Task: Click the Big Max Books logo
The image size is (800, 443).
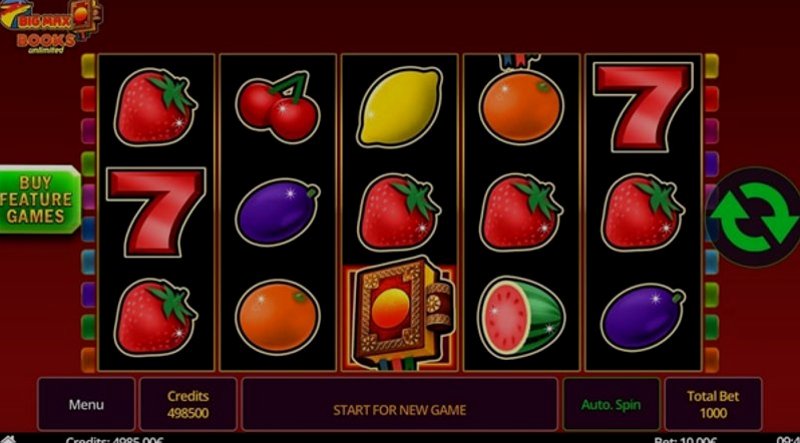Action: tap(51, 26)
